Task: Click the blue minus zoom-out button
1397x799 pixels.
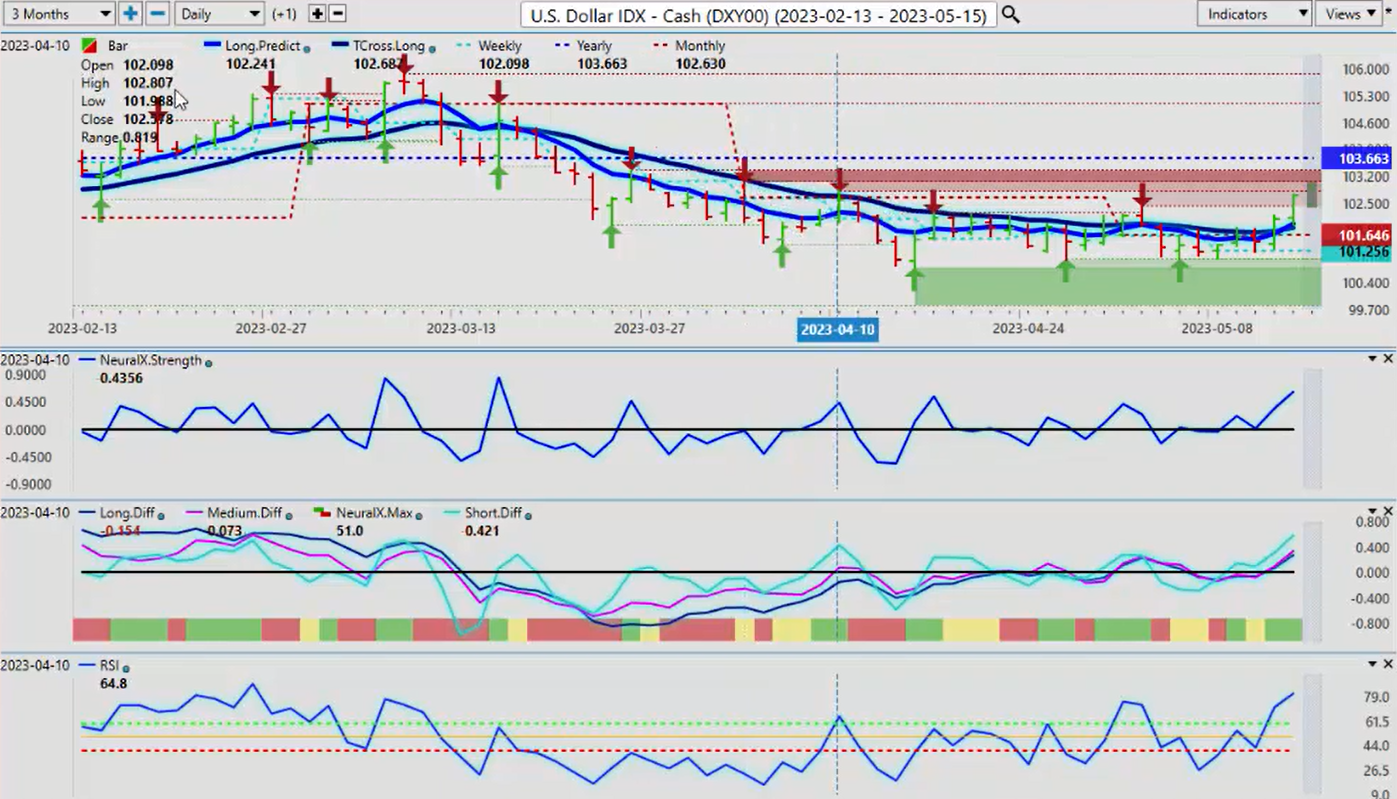Action: [157, 14]
